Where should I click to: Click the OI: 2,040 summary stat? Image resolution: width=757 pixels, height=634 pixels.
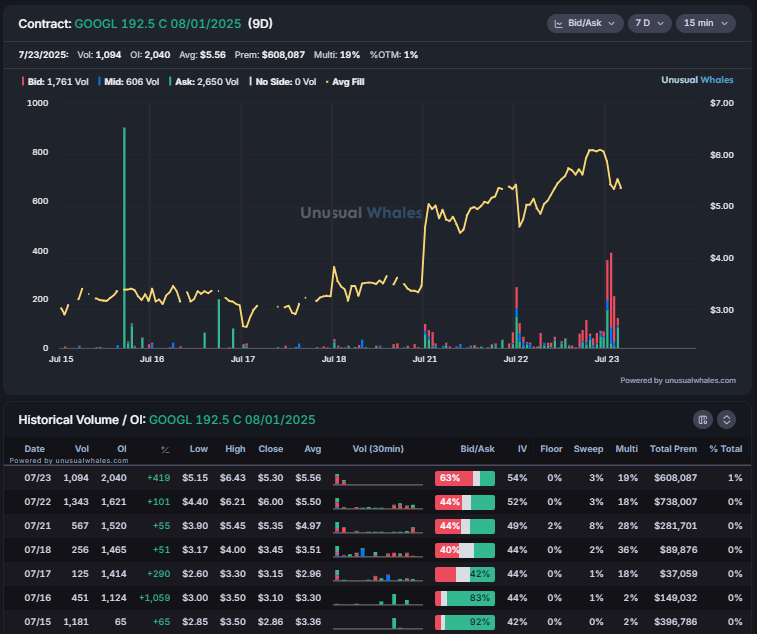150,55
